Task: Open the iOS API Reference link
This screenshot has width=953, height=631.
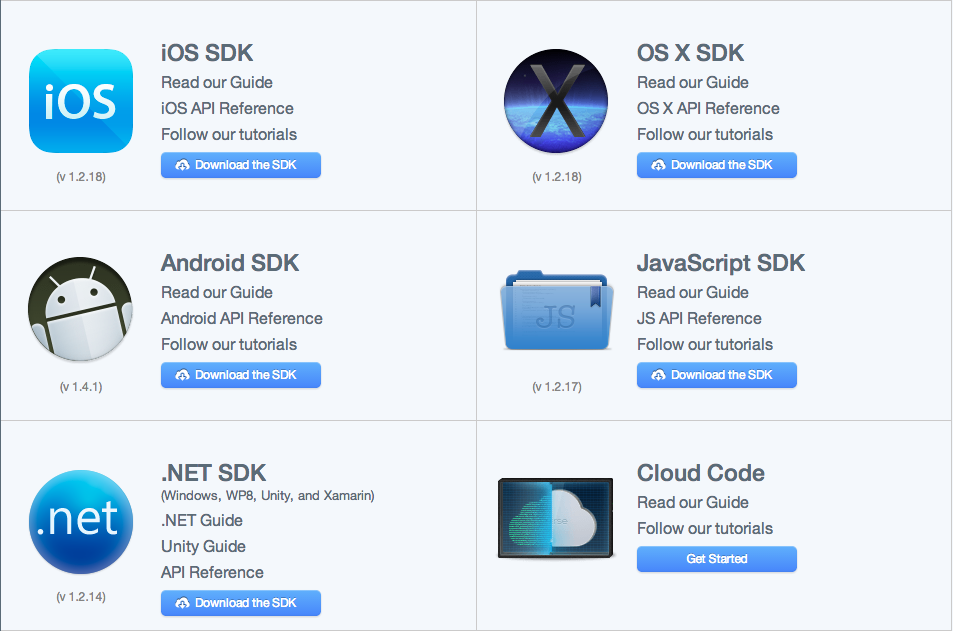Action: click(x=227, y=108)
